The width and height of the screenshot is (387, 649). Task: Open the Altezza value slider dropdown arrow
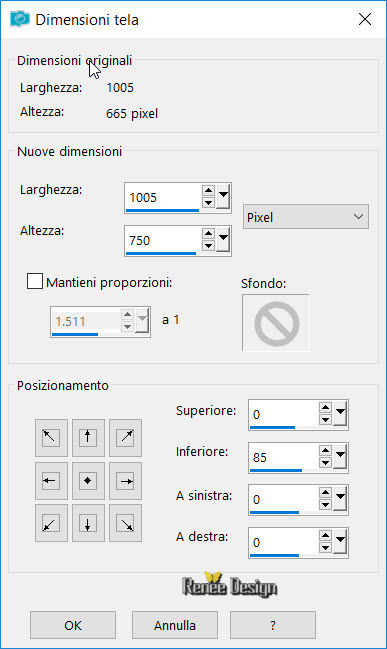[223, 240]
